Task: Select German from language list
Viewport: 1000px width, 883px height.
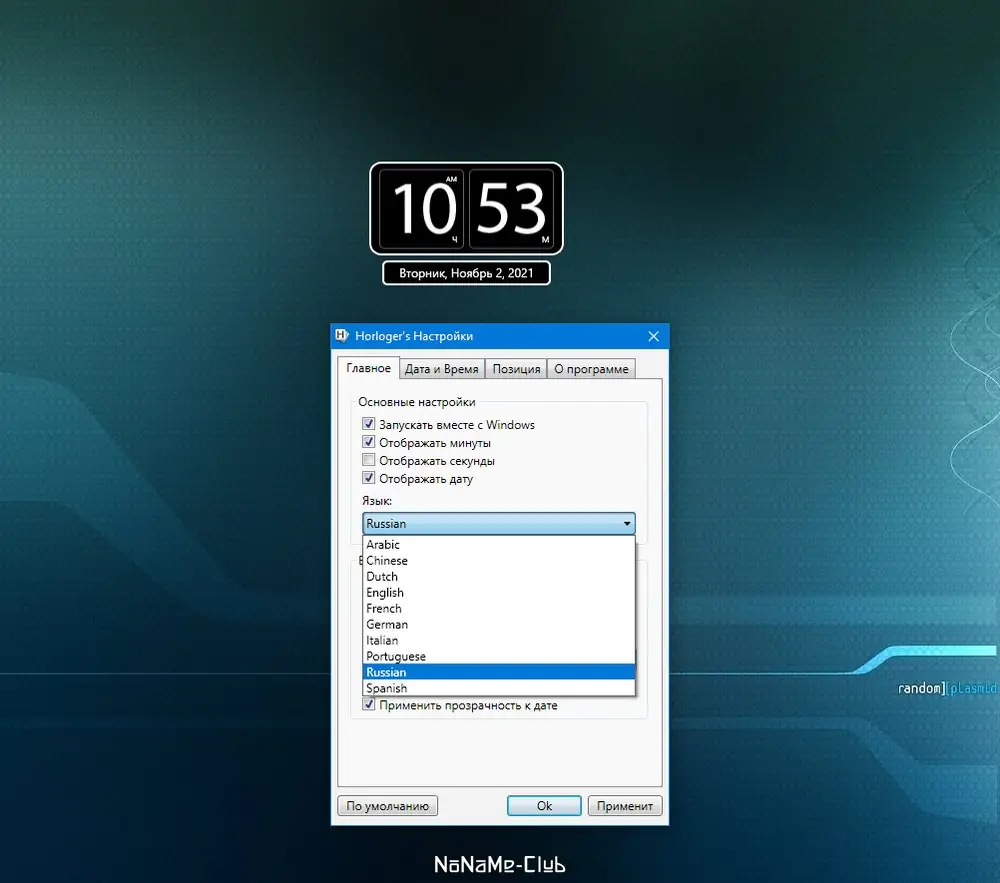Action: (499, 624)
